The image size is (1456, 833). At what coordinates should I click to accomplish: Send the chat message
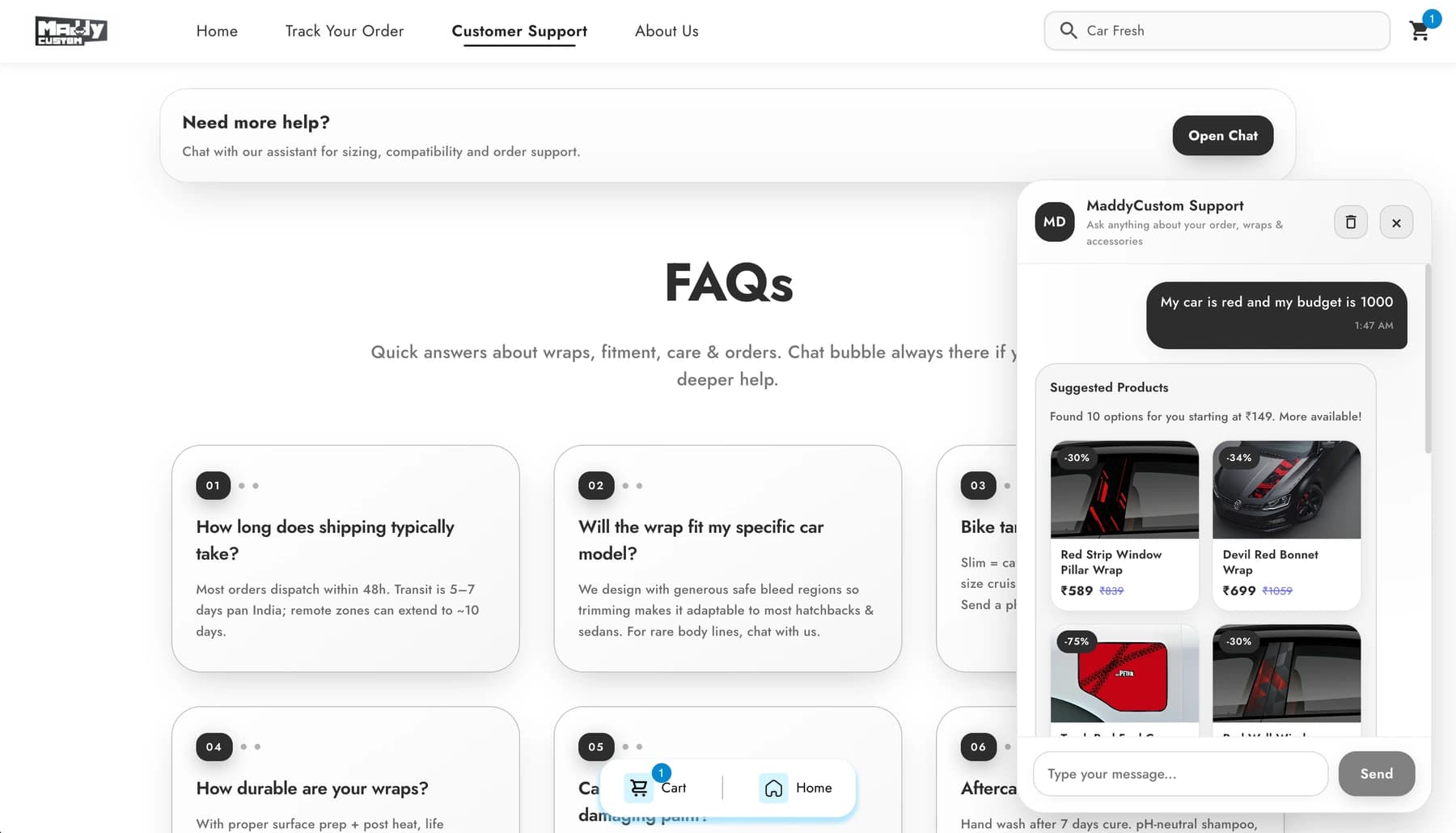1377,774
